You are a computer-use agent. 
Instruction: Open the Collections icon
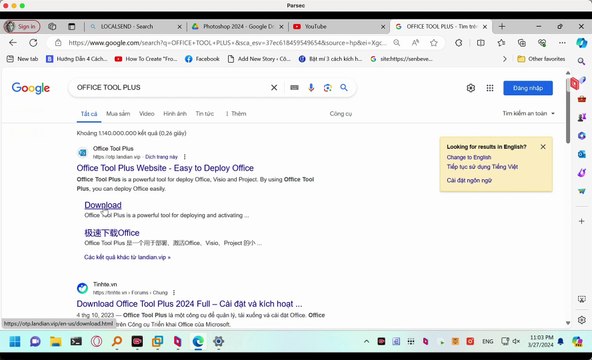(522, 43)
